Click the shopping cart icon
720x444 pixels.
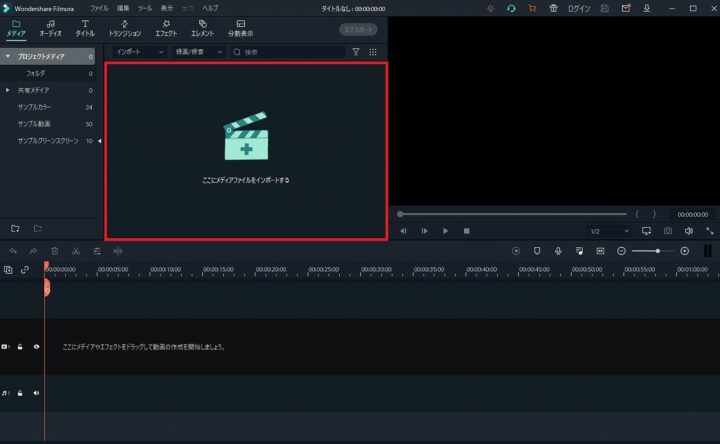pyautogui.click(x=532, y=8)
